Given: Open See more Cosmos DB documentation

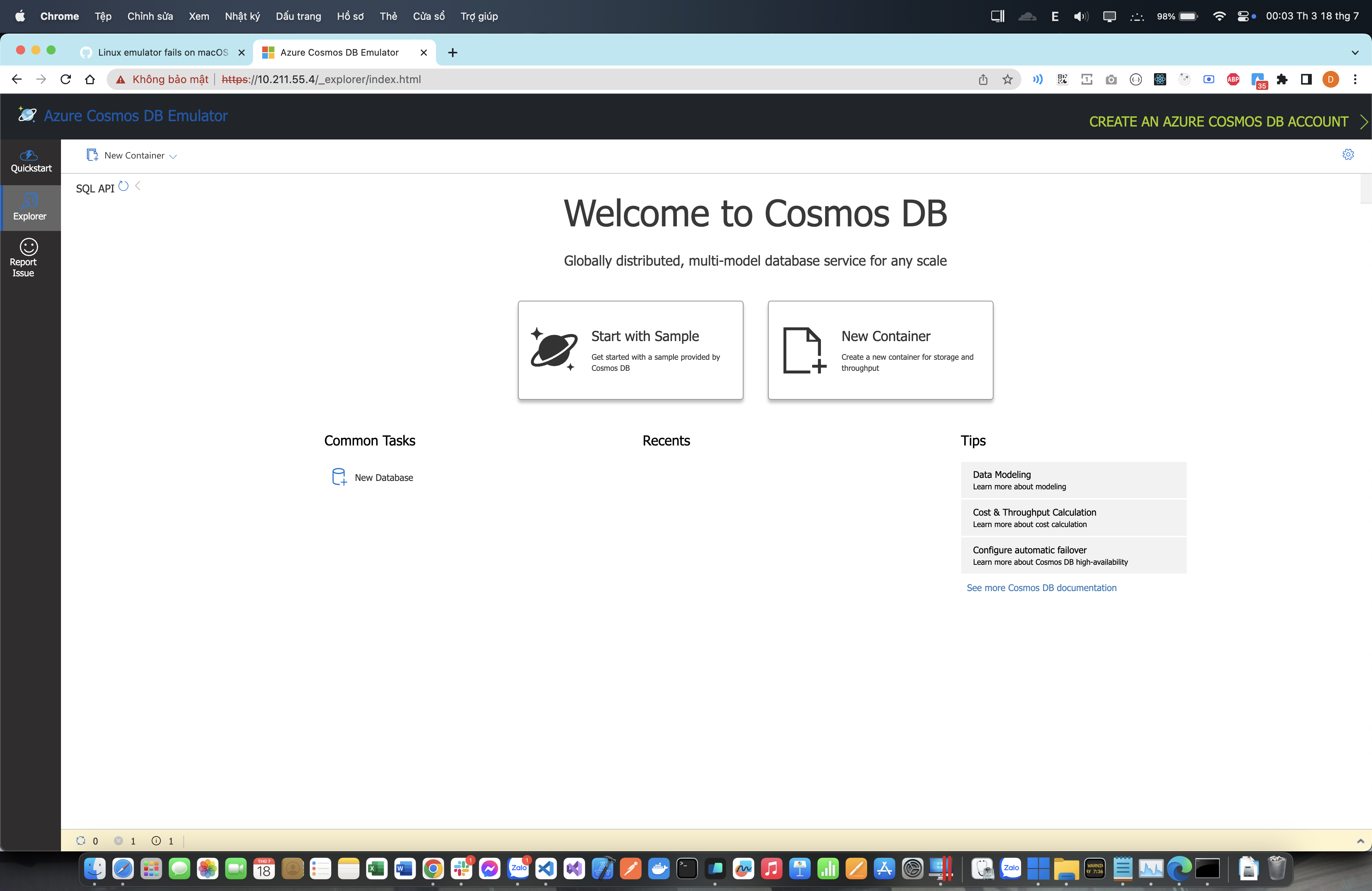Looking at the screenshot, I should (1041, 587).
